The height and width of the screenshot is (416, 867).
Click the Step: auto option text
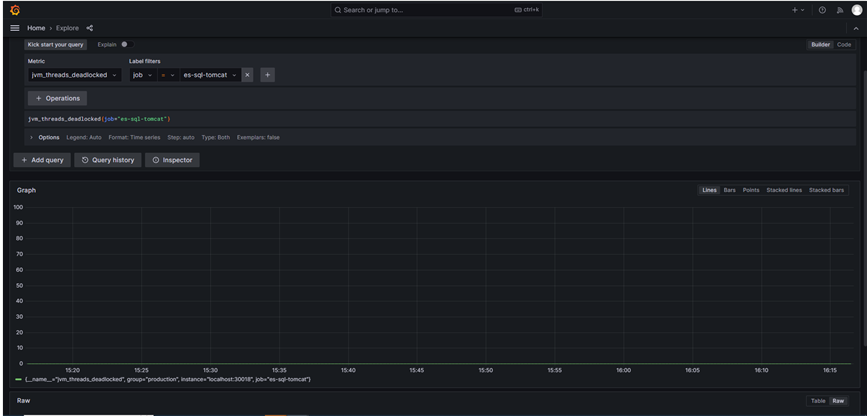coord(181,137)
